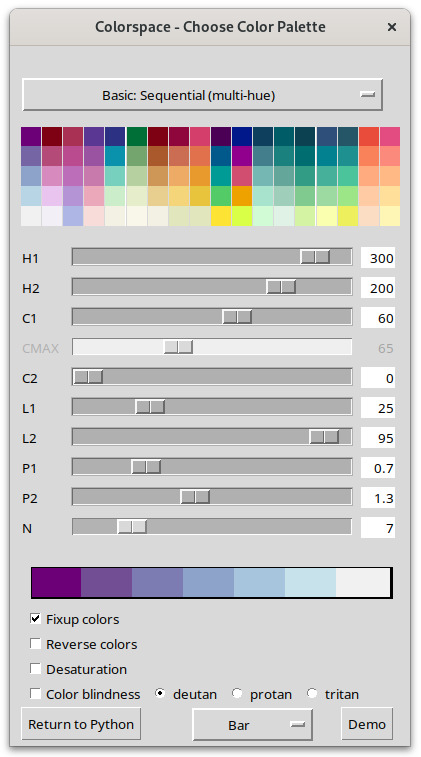Click the C2 value field showing 0

(x=378, y=378)
